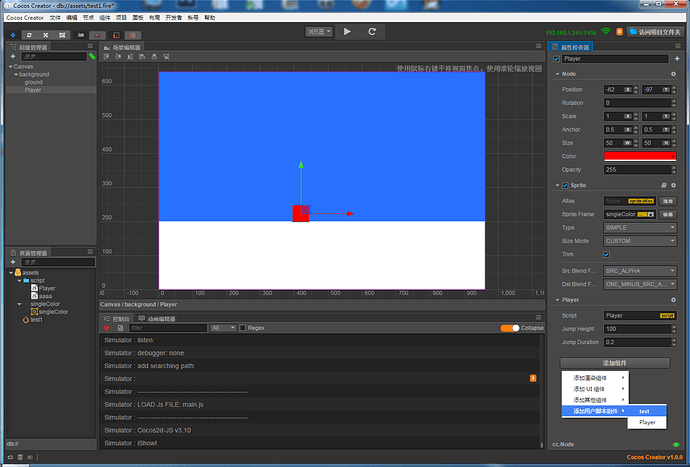Toggle the Trim checkbox
Viewport: 690px width, 467px height.
point(606,254)
